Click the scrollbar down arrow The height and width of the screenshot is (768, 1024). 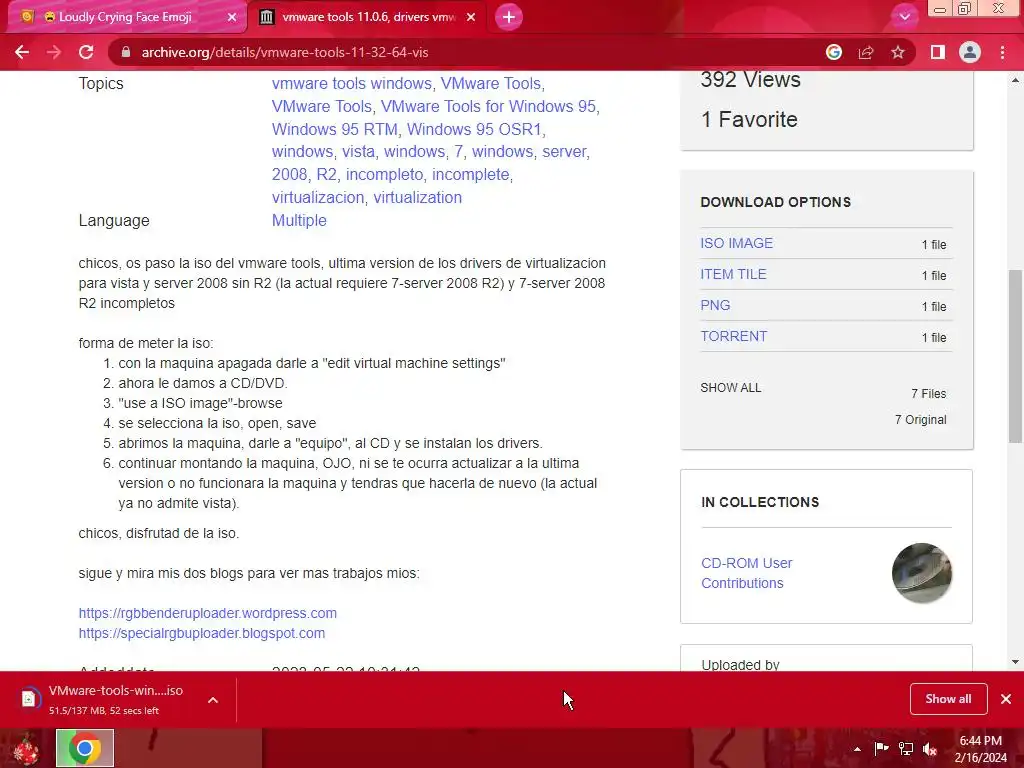pyautogui.click(x=1015, y=662)
